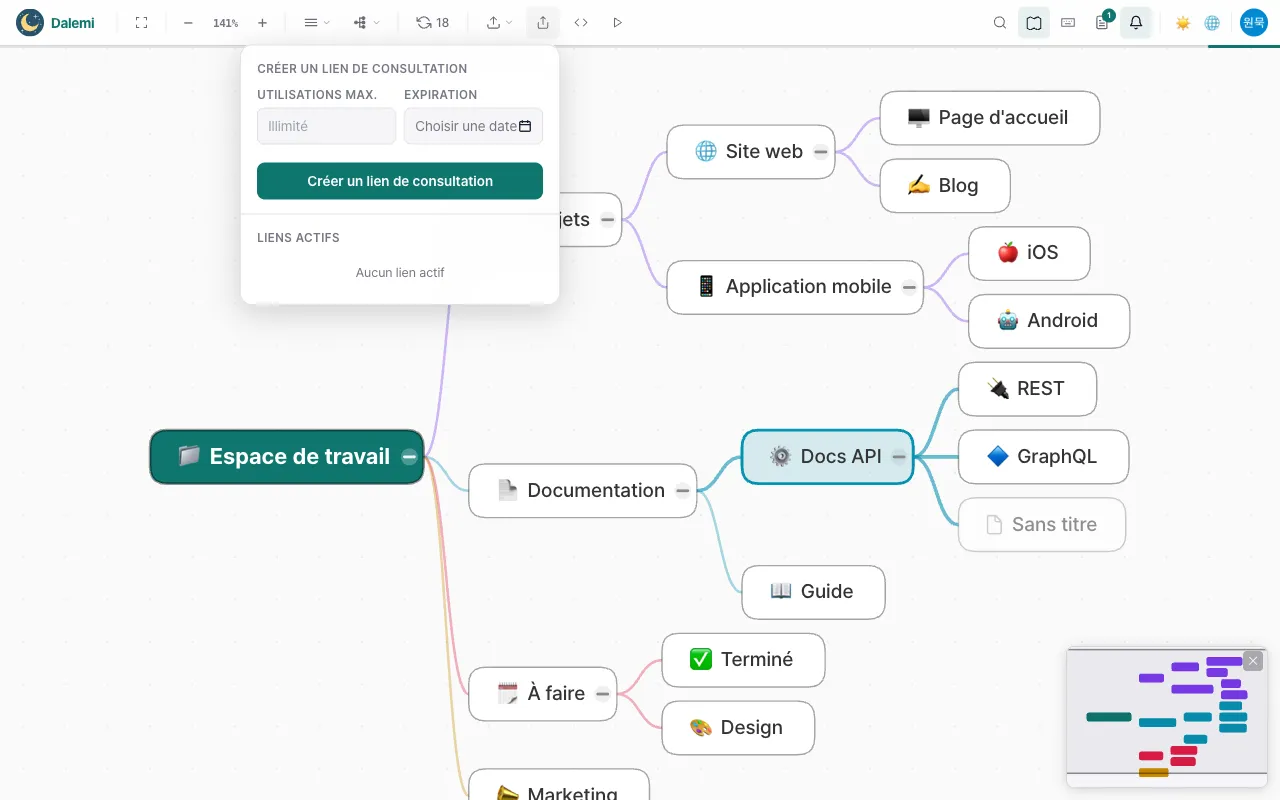Select the Guide node
This screenshot has width=1280, height=800.
tap(813, 592)
